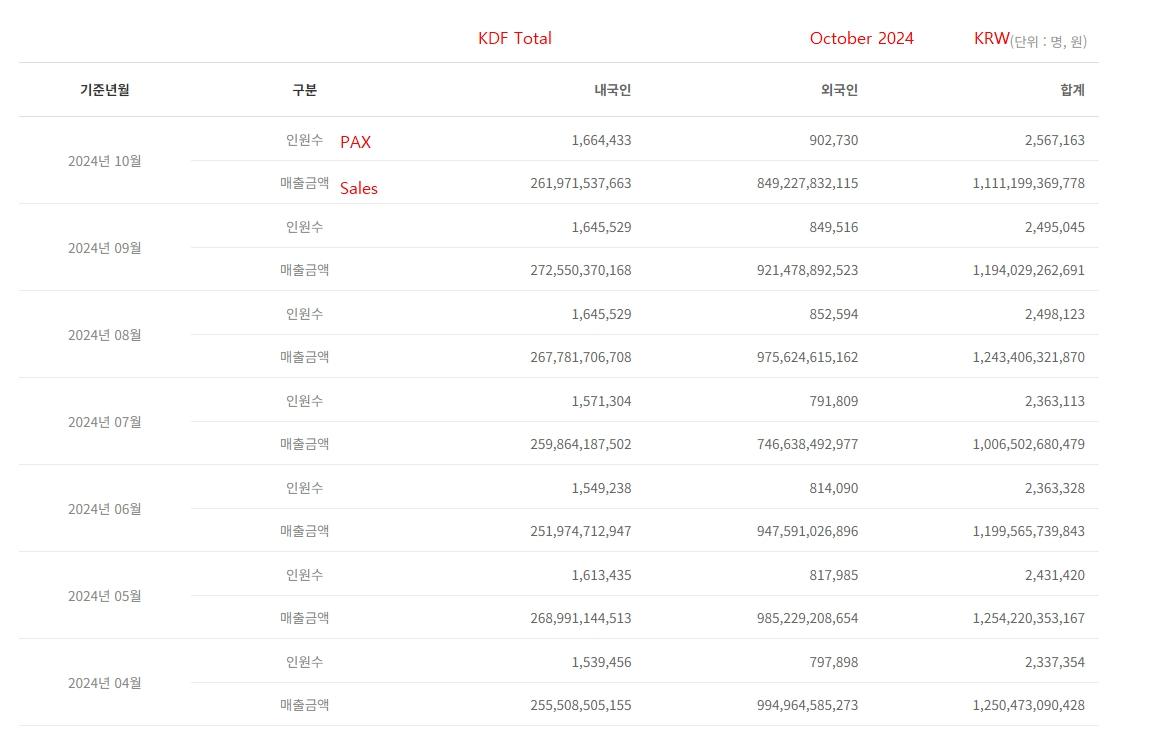Select the 2024년 09월 row label

click(x=104, y=248)
